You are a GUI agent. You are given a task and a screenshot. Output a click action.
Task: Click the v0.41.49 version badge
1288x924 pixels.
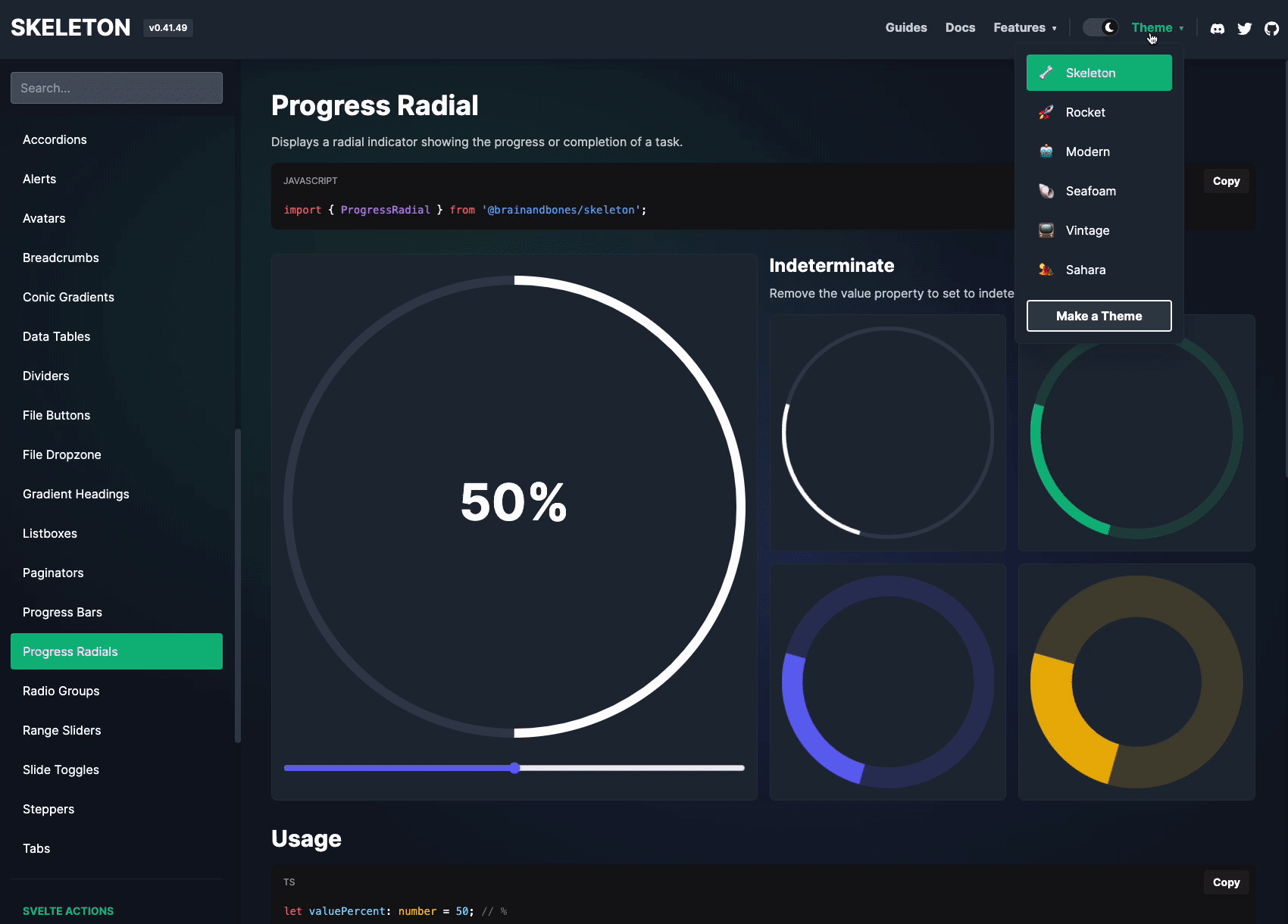tap(168, 28)
